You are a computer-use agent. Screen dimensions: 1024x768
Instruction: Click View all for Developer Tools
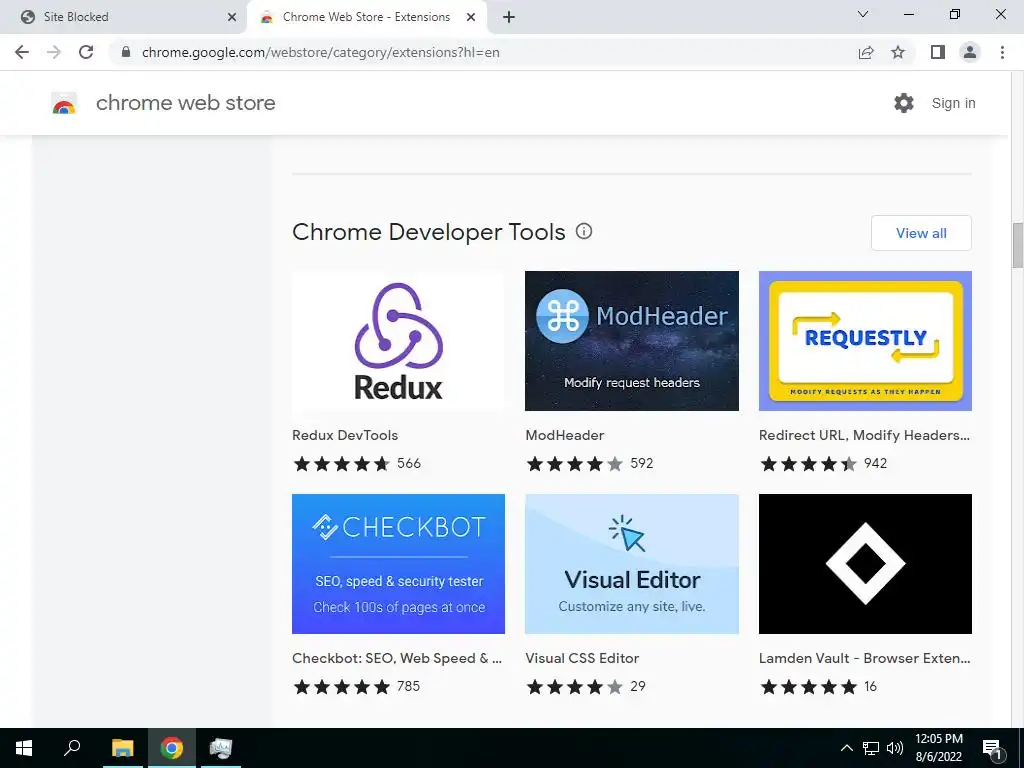[921, 233]
